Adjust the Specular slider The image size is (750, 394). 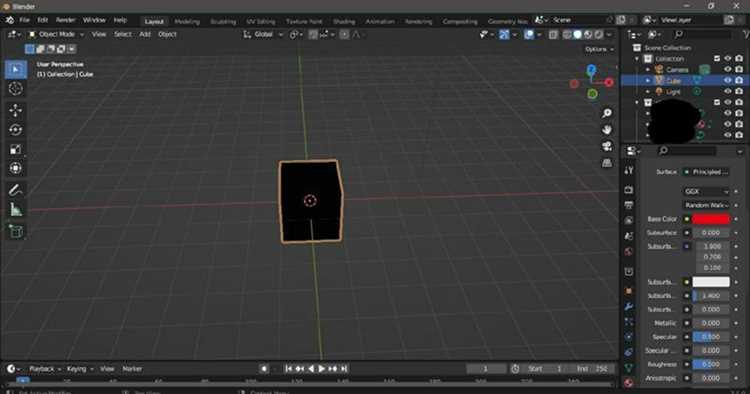coord(711,337)
